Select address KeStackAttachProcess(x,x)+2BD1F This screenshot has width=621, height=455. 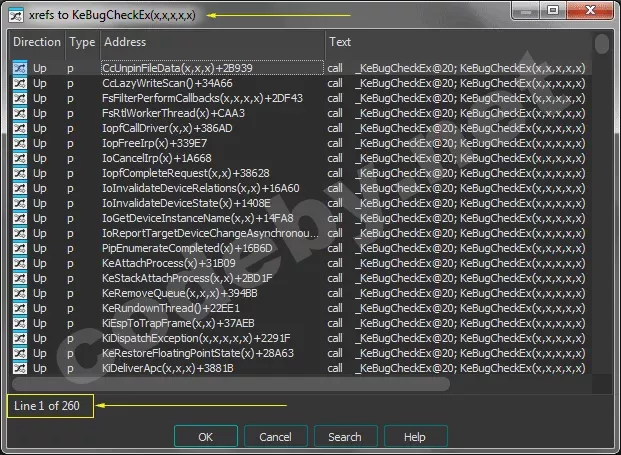click(x=187, y=278)
